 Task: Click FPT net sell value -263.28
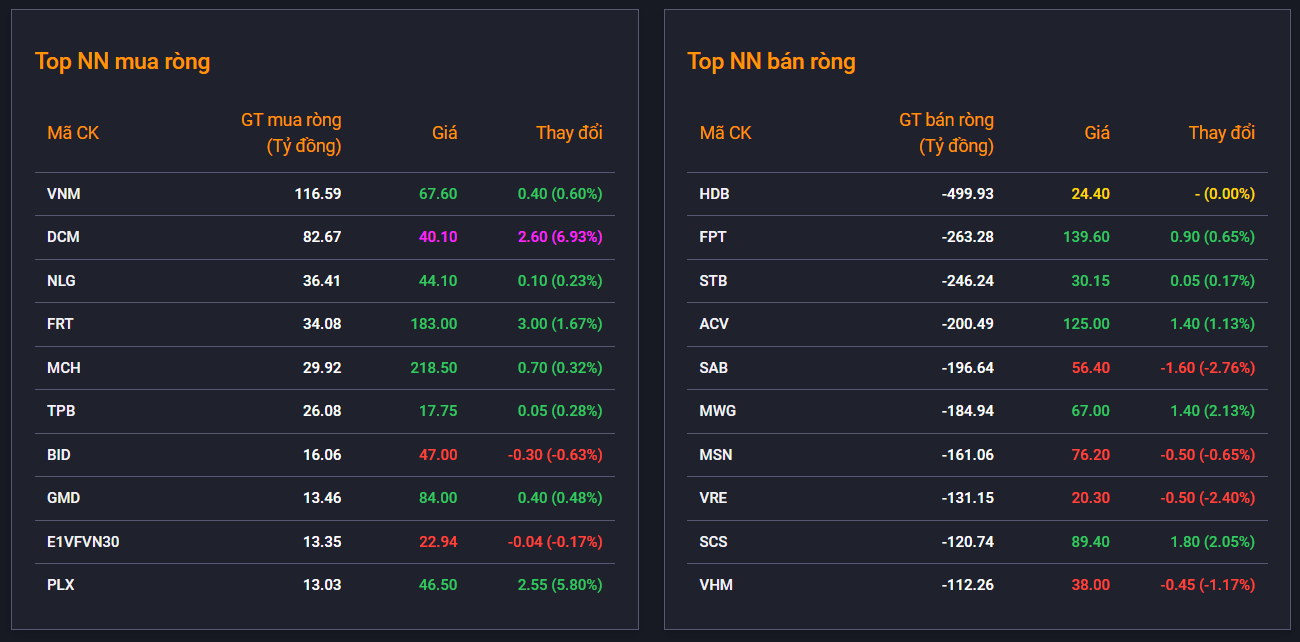[x=968, y=237]
